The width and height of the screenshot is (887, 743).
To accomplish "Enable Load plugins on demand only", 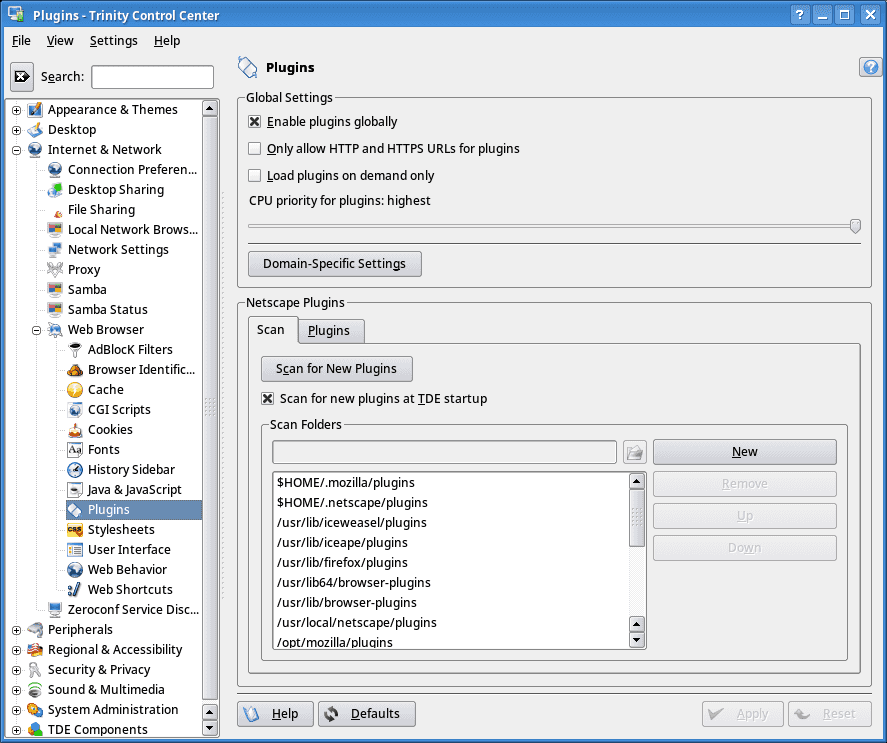I will point(255,175).
